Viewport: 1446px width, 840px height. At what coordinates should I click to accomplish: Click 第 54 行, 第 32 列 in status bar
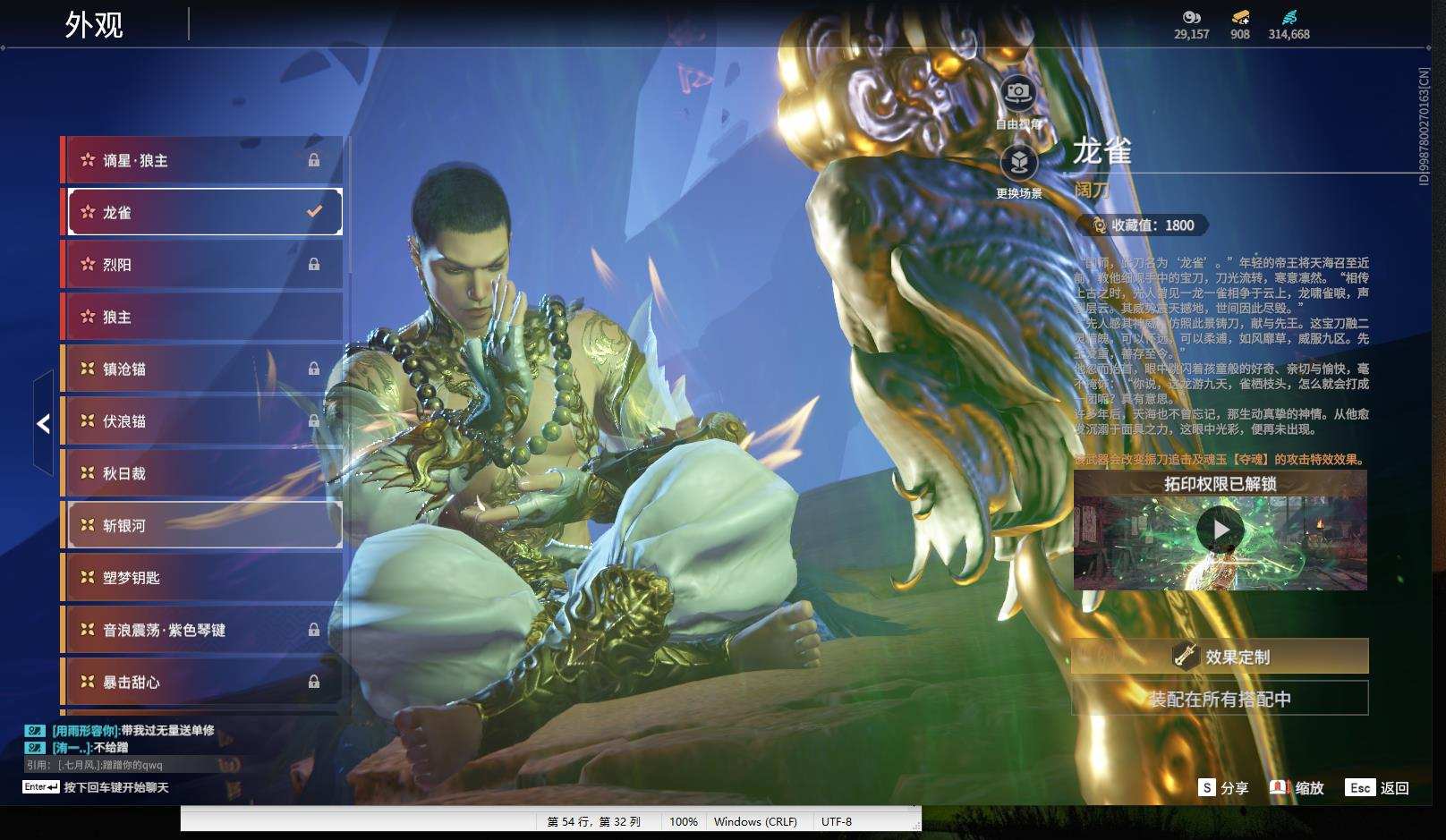click(x=594, y=821)
